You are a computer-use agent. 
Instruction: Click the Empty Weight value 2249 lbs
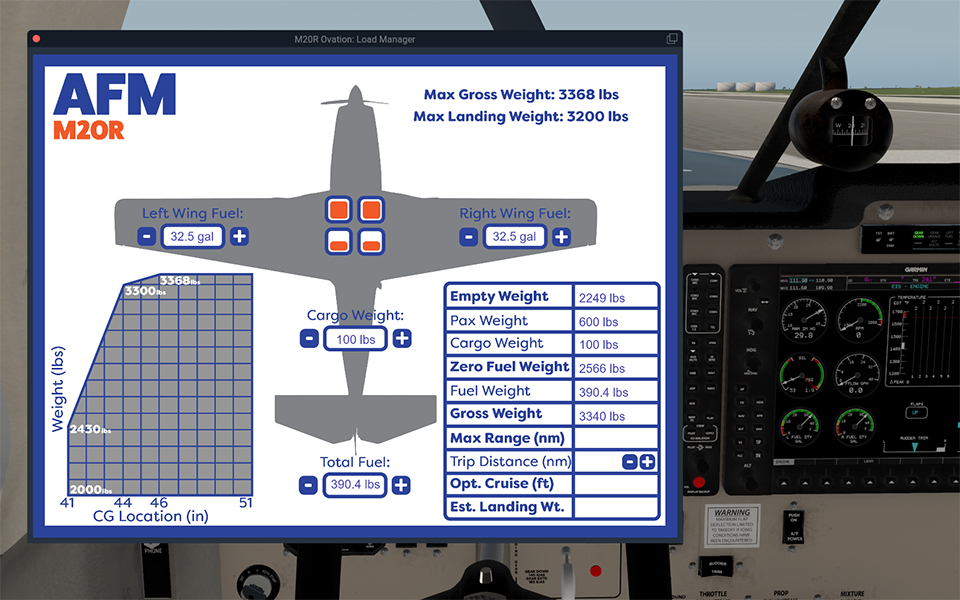[x=602, y=298]
